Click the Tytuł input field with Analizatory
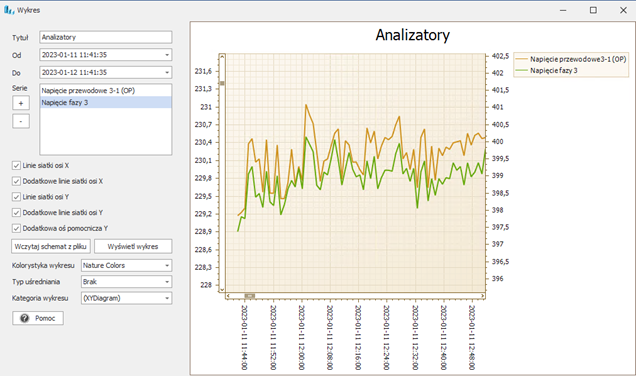Viewport: 636px width, 376px height. (x=105, y=37)
